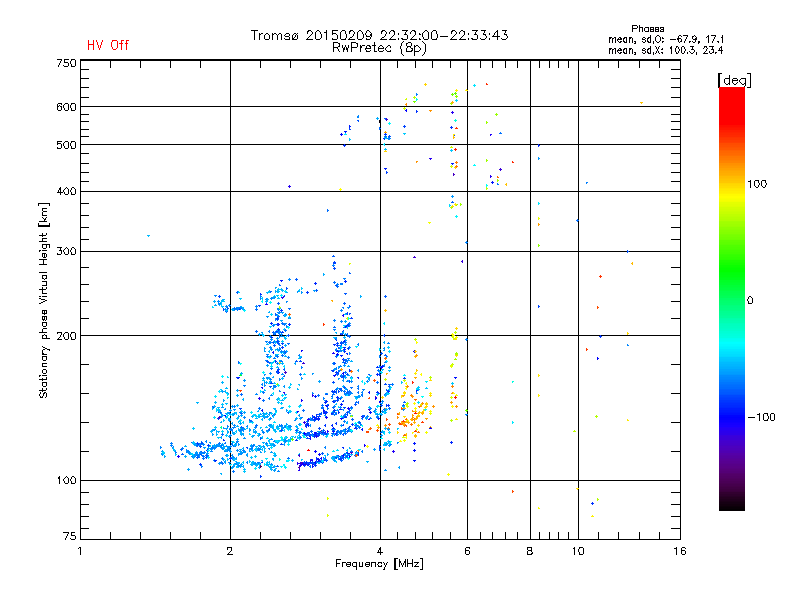Click y-axis tick label '75'
Screen dimensions: 800x600
70,536
